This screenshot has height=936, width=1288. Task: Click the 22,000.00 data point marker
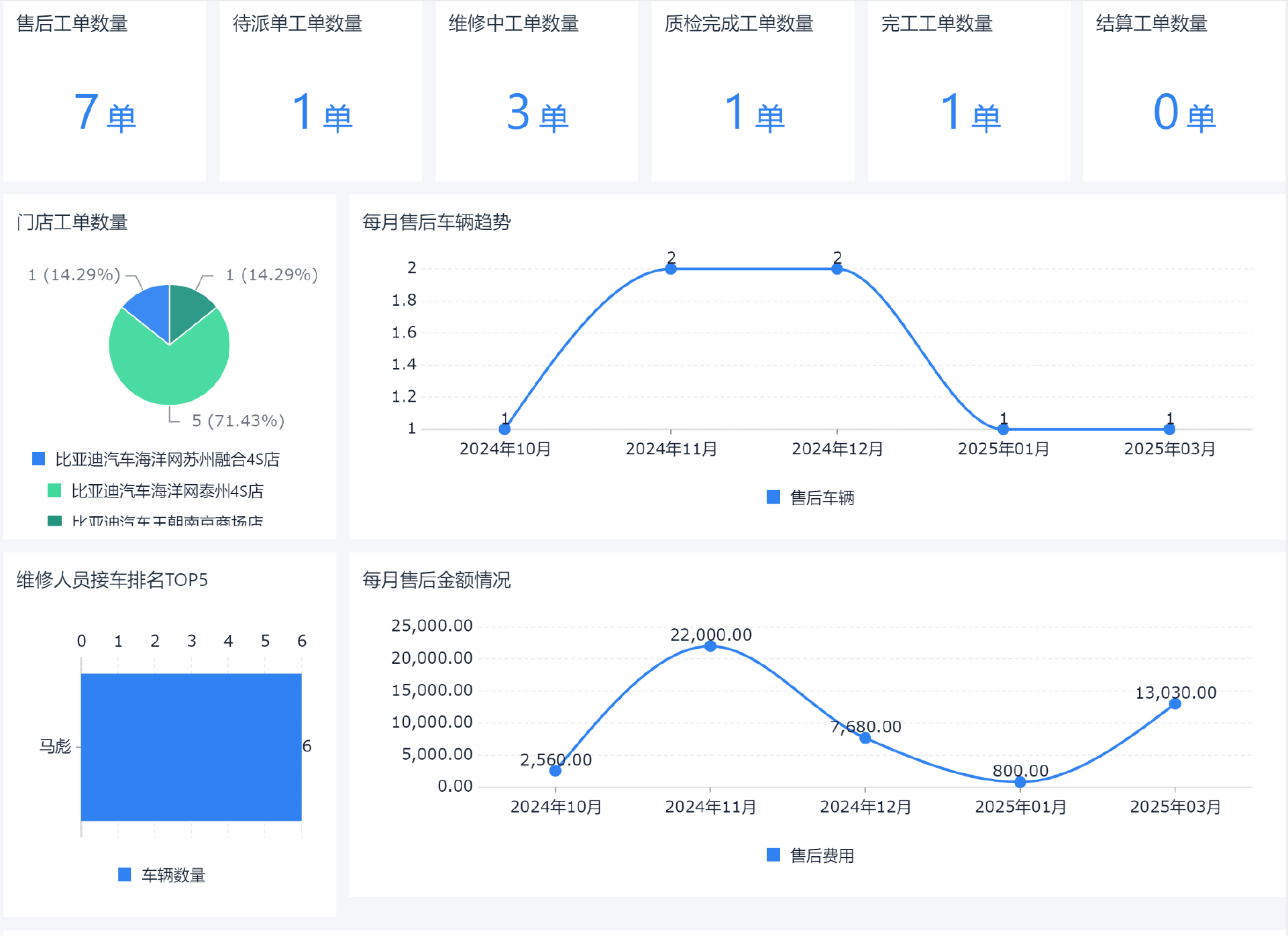coord(710,646)
